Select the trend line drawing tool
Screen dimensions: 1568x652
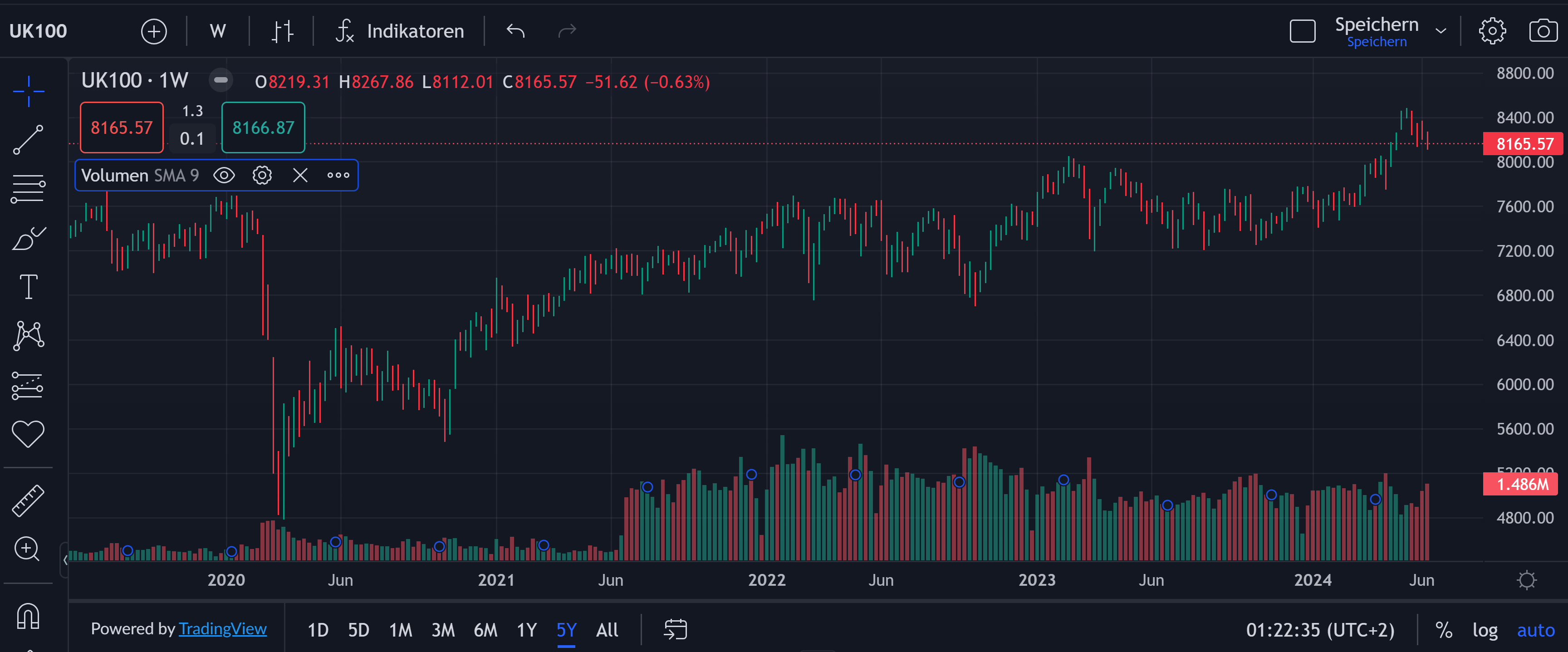[x=28, y=139]
